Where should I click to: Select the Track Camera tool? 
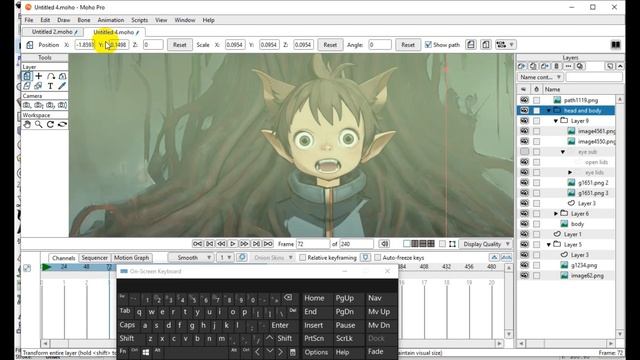pyautogui.click(x=27, y=105)
